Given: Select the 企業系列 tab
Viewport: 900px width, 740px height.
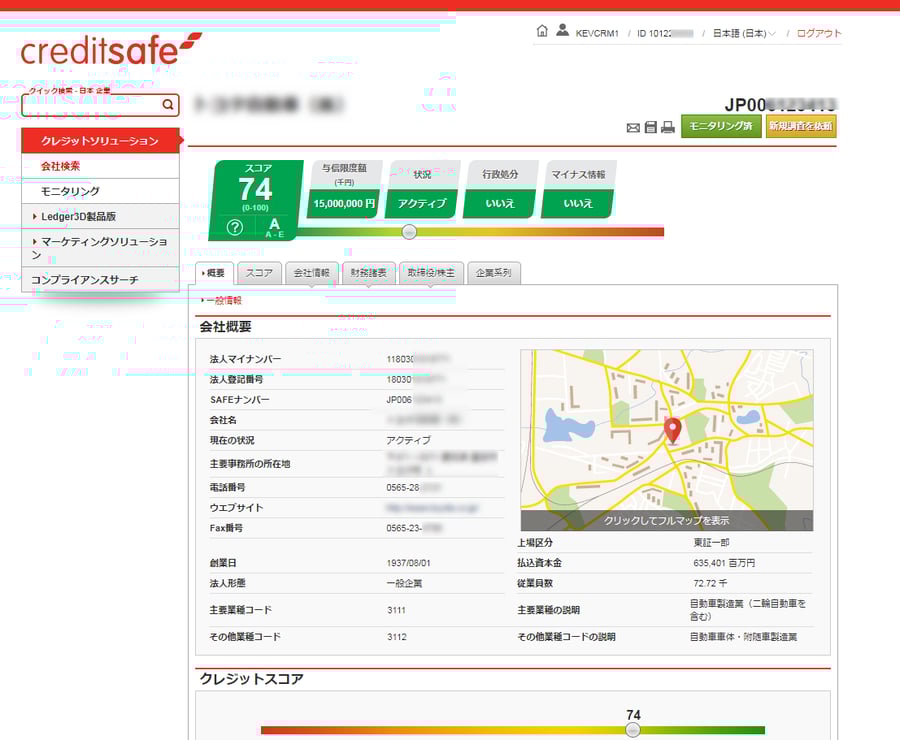Looking at the screenshot, I should [x=494, y=272].
